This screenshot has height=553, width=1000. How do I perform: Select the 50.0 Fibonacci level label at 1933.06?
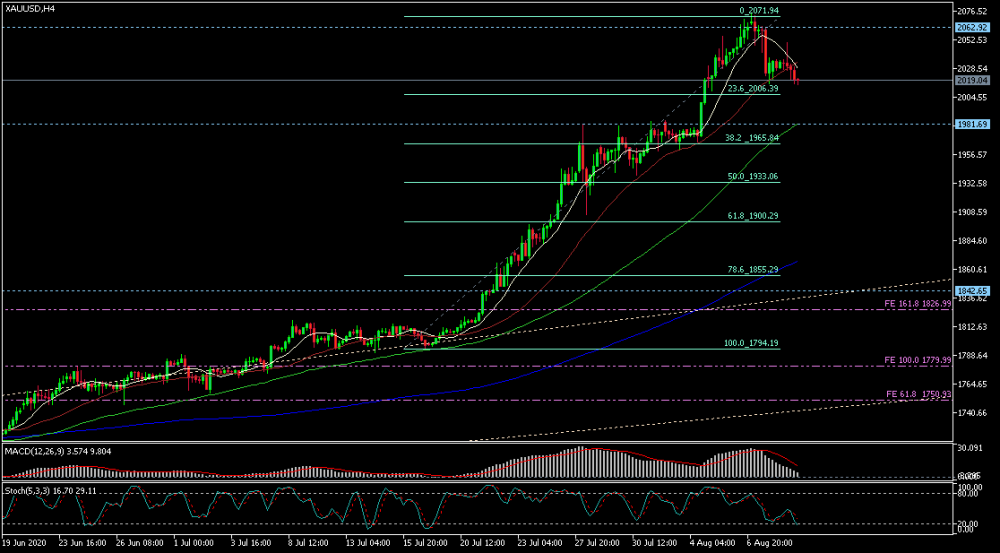point(753,177)
